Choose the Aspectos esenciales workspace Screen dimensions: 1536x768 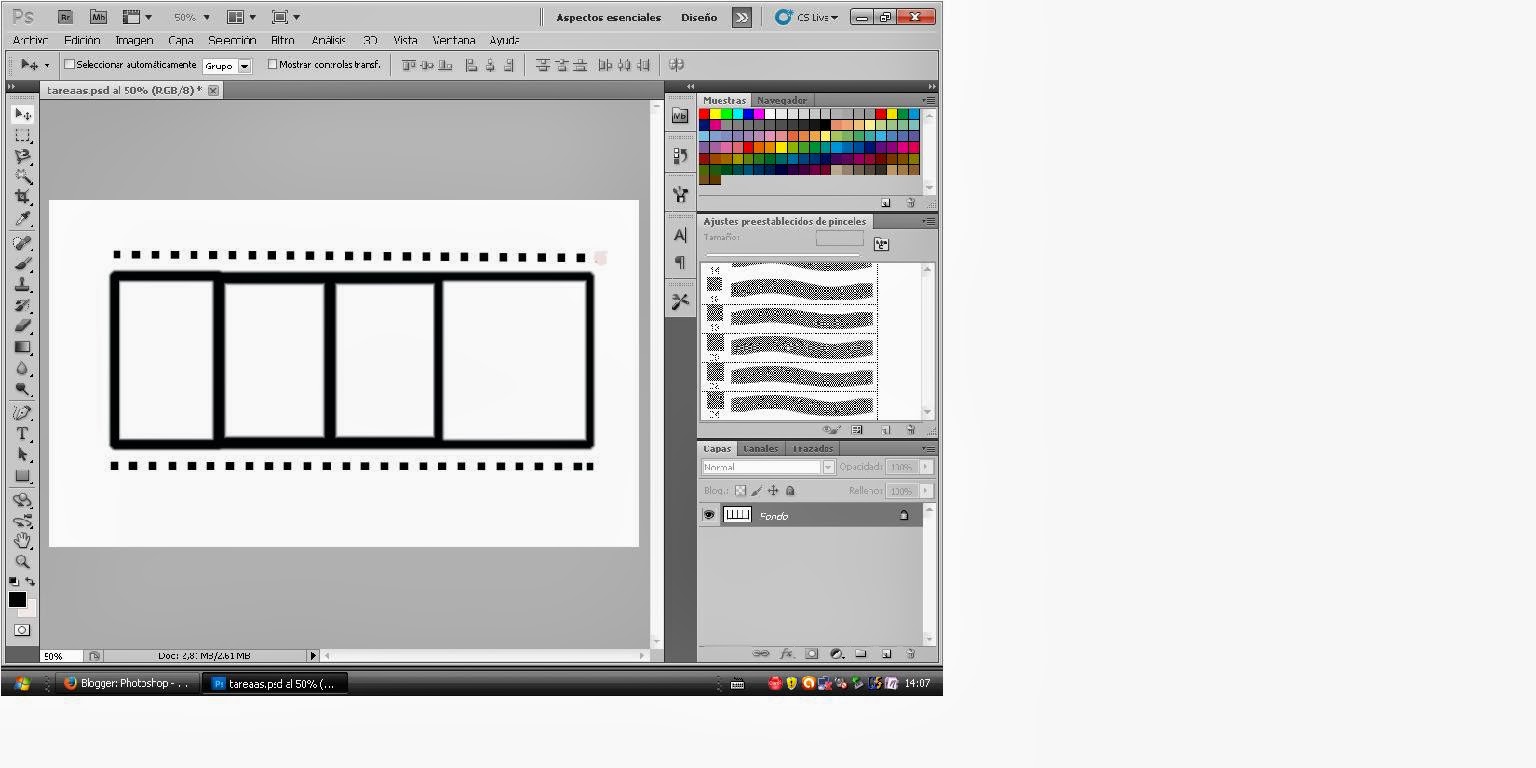click(x=609, y=17)
